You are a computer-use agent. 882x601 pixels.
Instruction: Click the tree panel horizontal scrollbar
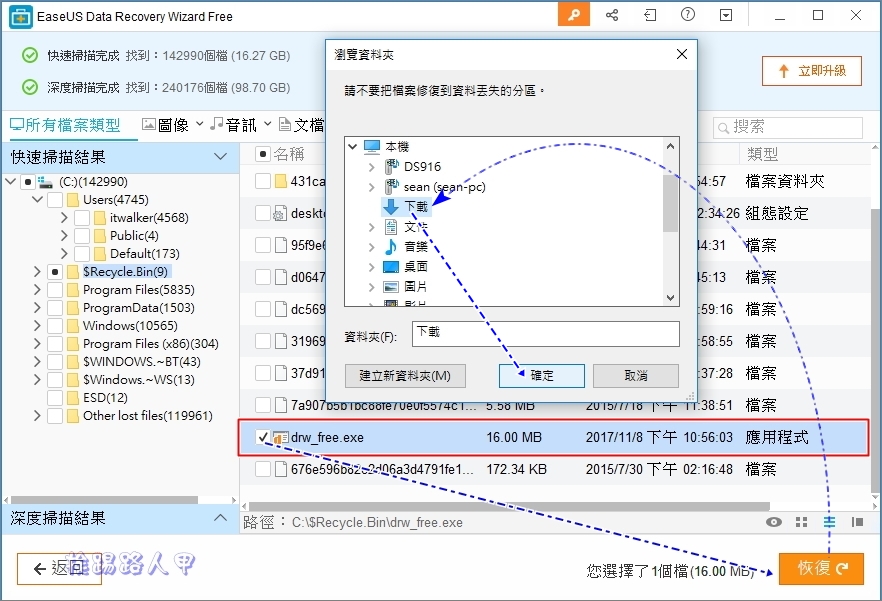point(104,500)
